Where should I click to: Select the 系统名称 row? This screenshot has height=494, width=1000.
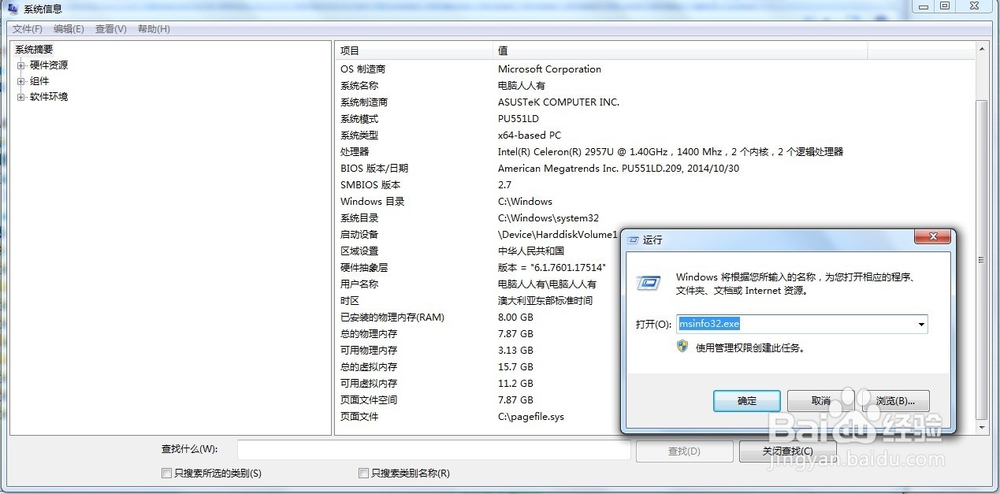[655, 85]
